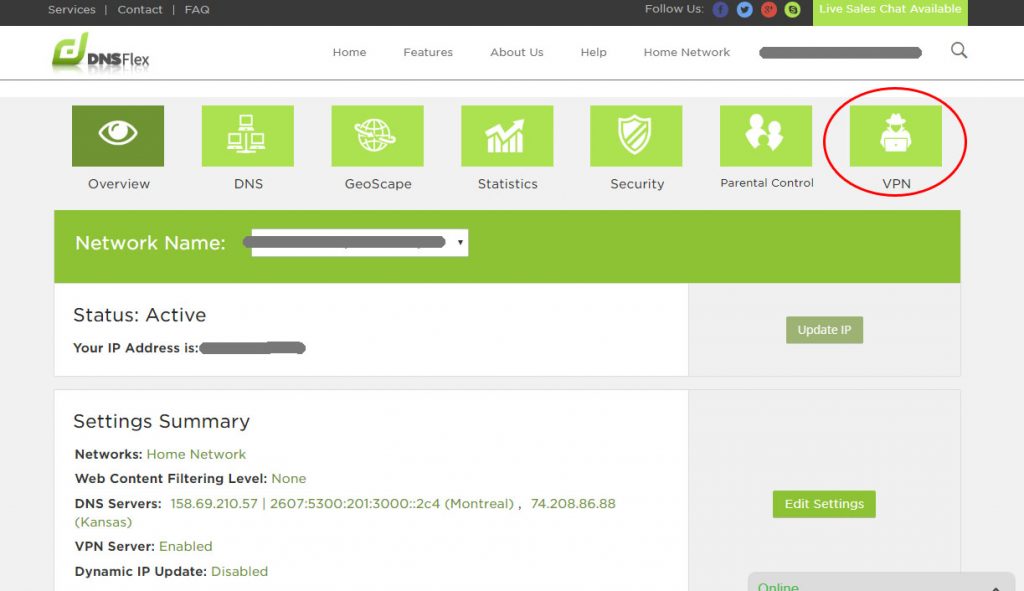The image size is (1024, 591).
Task: Open the VPN hacker icon tile
Action: pyautogui.click(x=895, y=136)
